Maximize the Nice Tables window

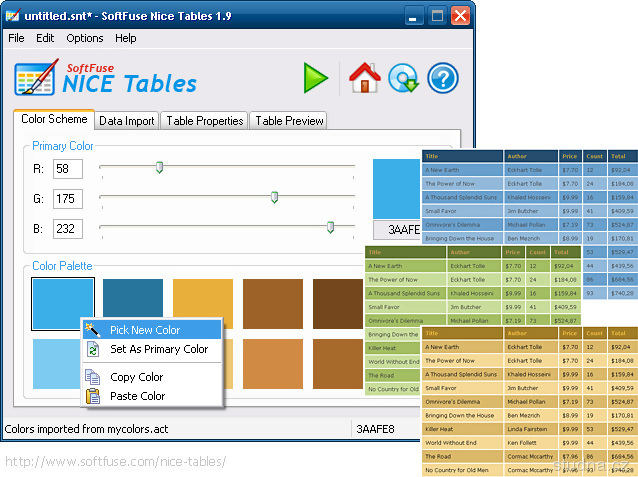(437, 16)
